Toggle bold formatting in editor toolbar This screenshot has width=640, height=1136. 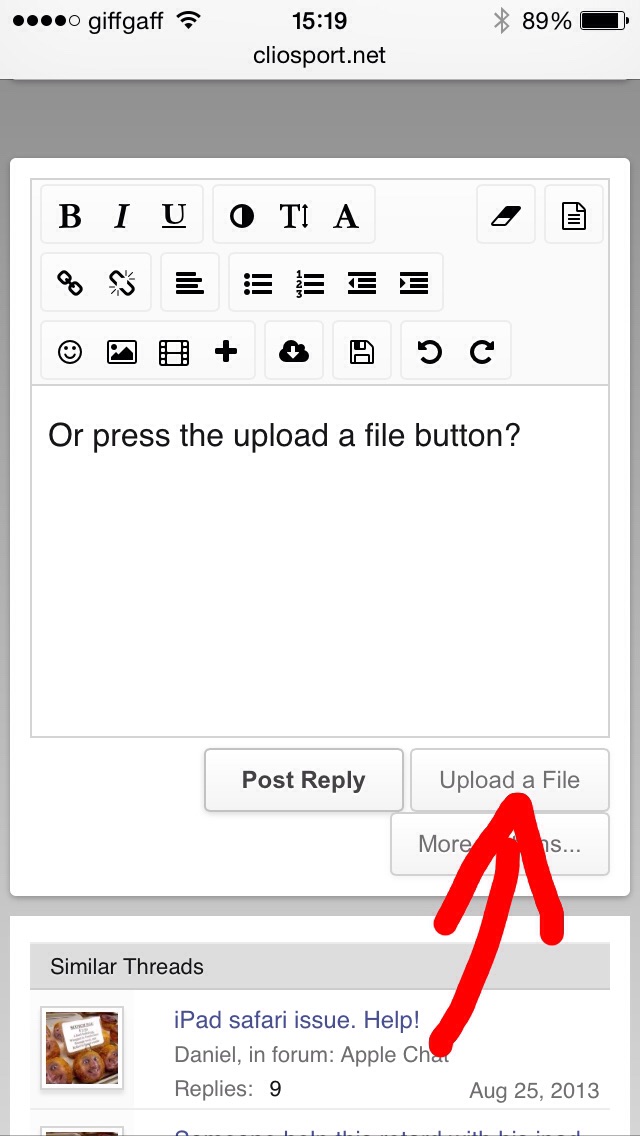coord(70,215)
